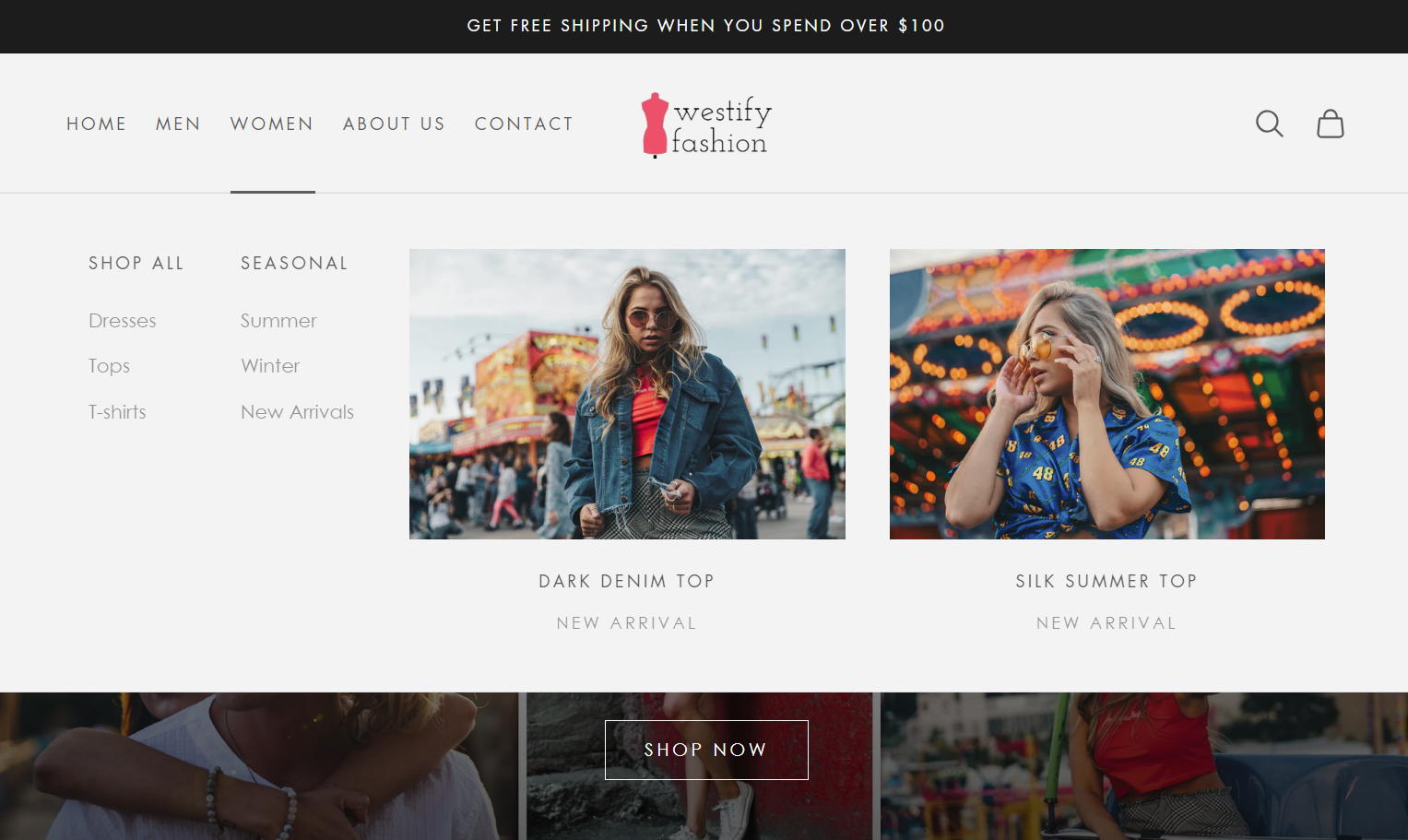
Task: Go to New Arrivals in the menu
Action: [297, 412]
